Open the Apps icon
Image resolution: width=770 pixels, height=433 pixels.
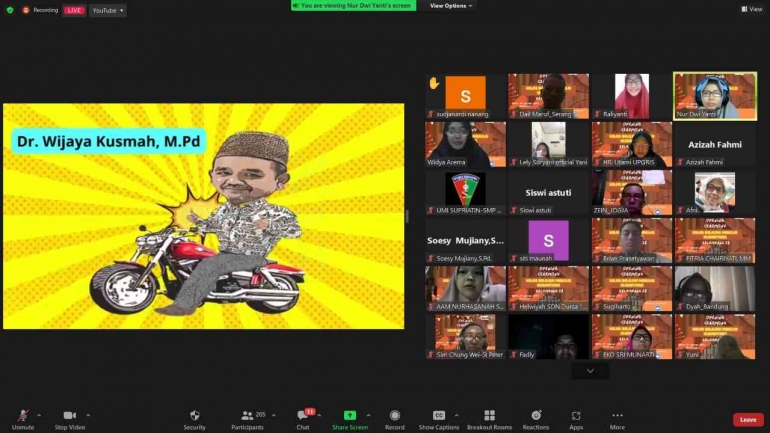pos(576,416)
